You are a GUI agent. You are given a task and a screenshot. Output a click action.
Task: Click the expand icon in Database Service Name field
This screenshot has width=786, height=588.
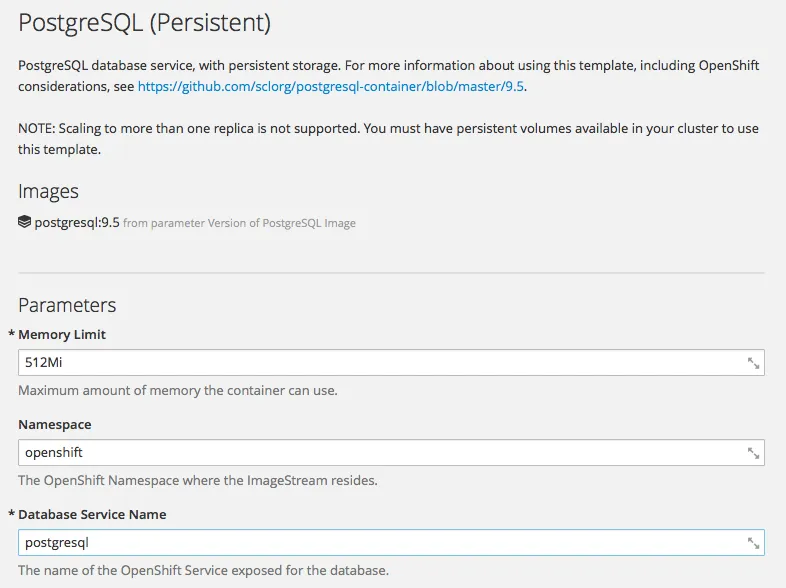pos(754,543)
